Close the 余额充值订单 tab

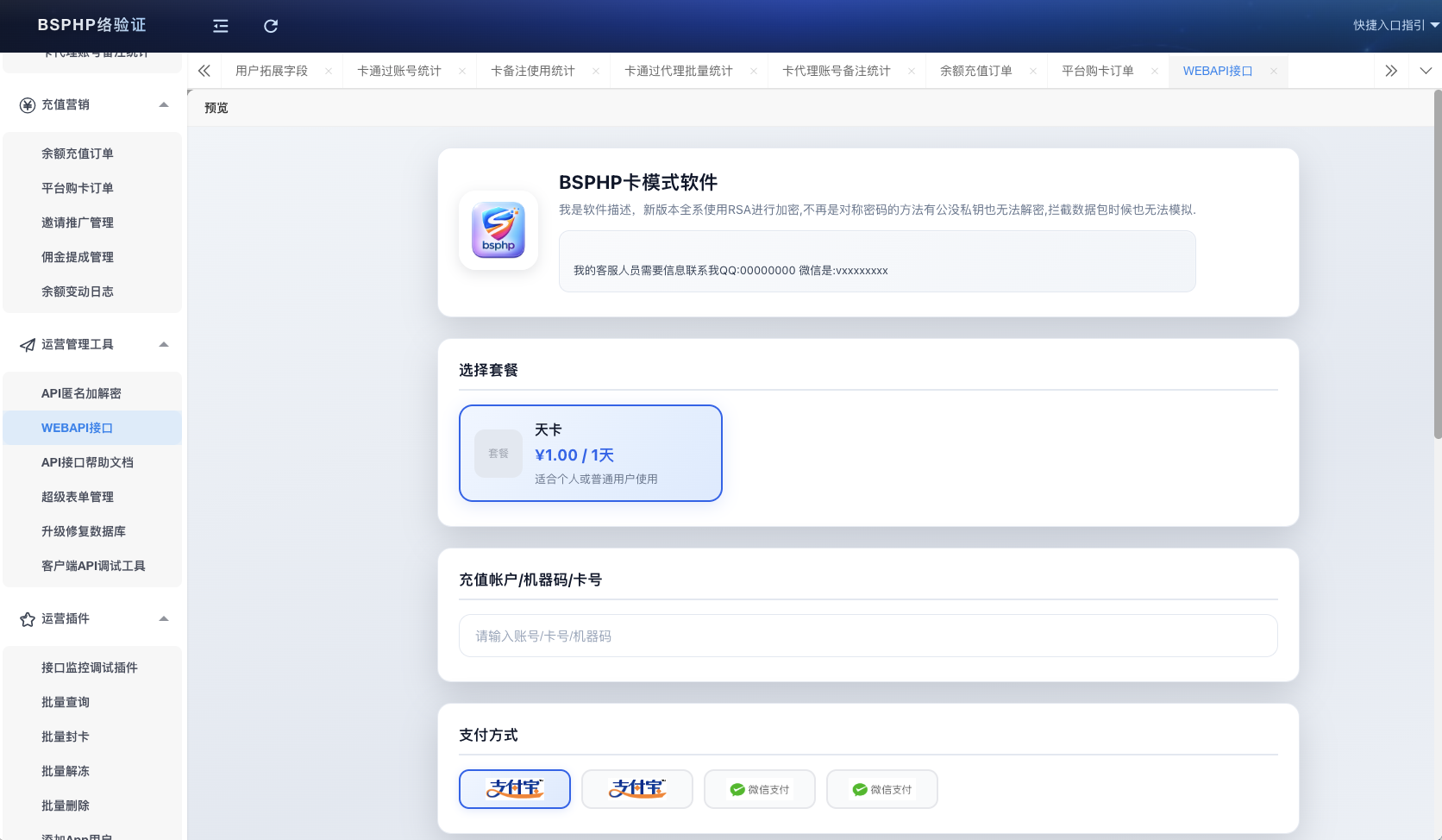1033,71
